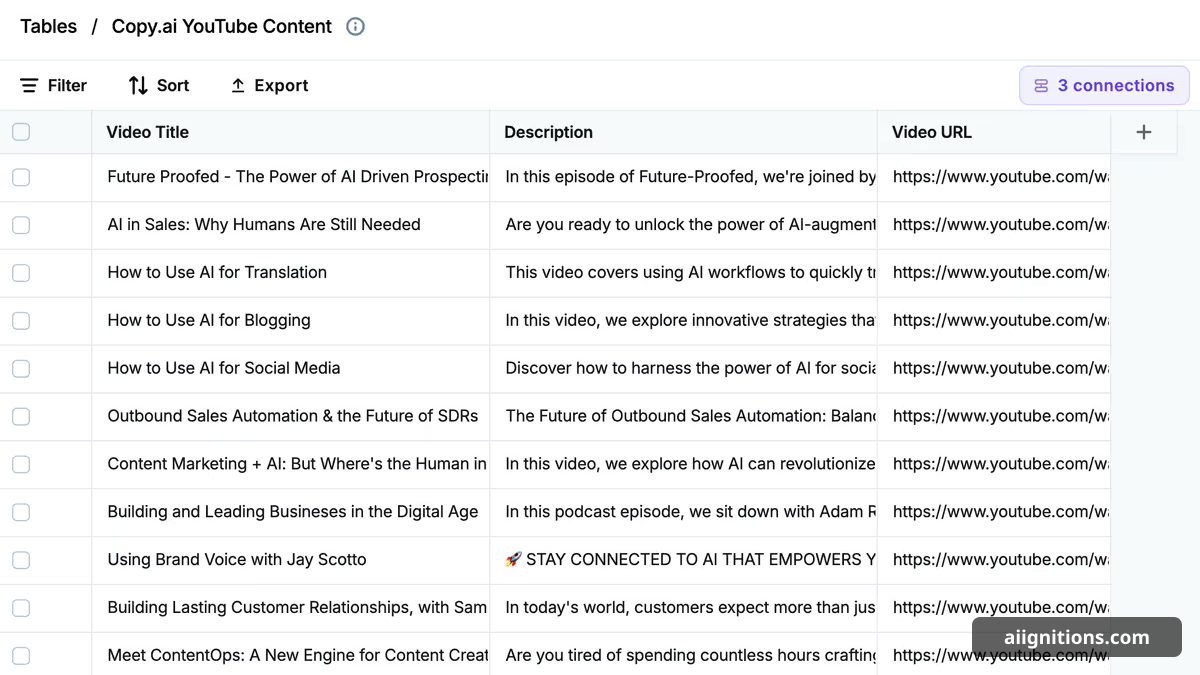Export the table data

[x=269, y=86]
